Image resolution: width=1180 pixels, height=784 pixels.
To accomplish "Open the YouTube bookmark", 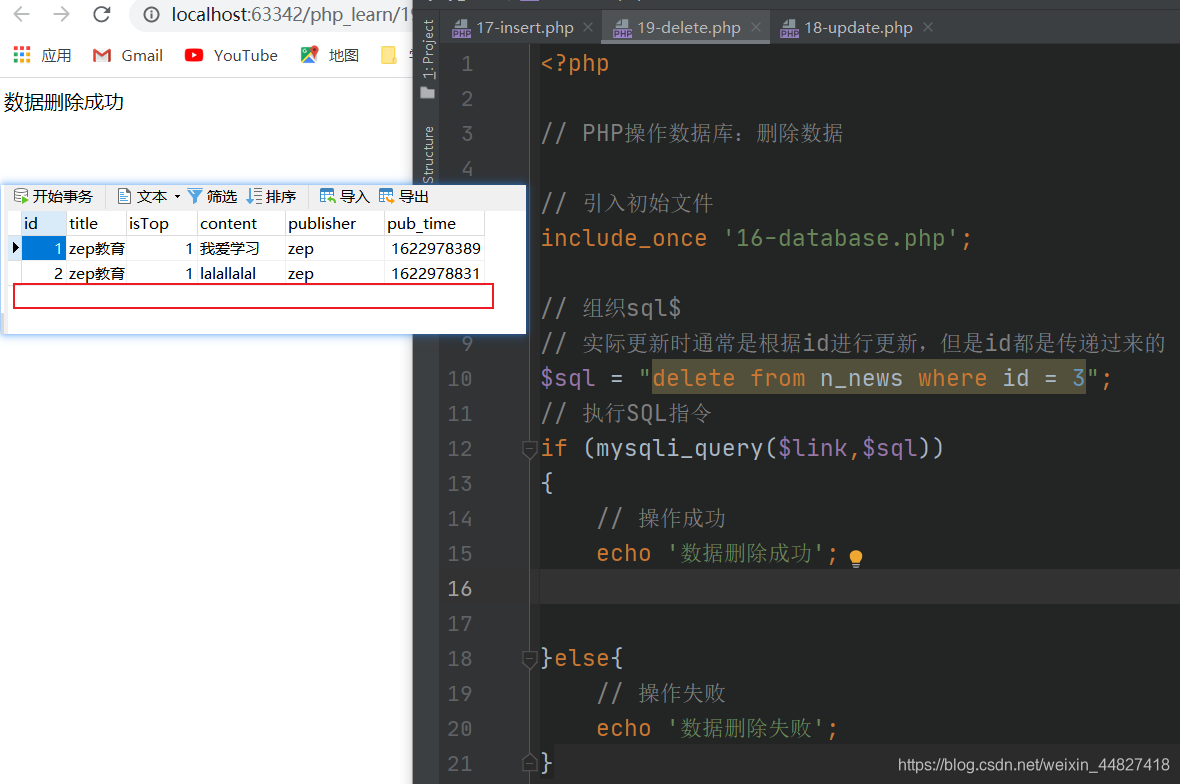I will coord(231,55).
